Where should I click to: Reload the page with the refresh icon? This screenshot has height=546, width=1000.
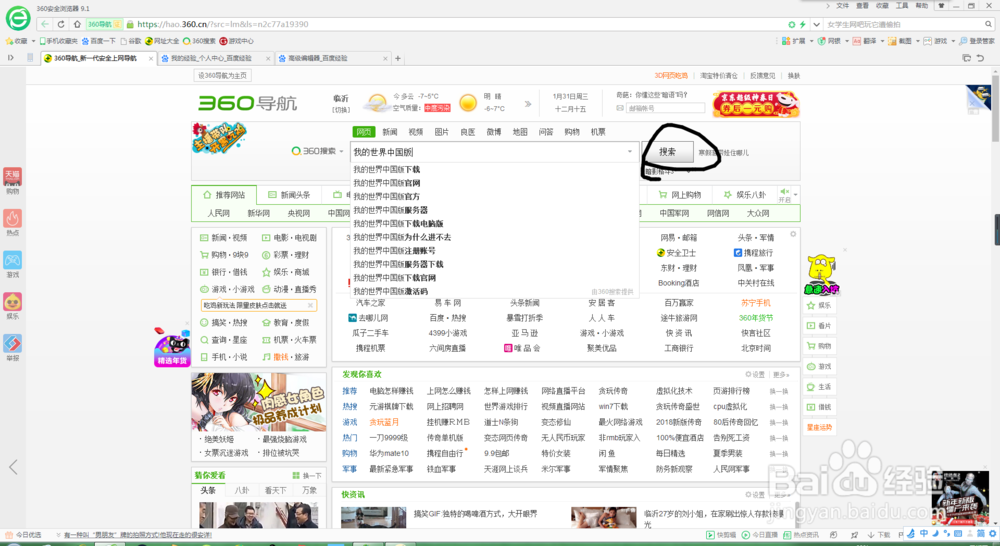[61, 24]
